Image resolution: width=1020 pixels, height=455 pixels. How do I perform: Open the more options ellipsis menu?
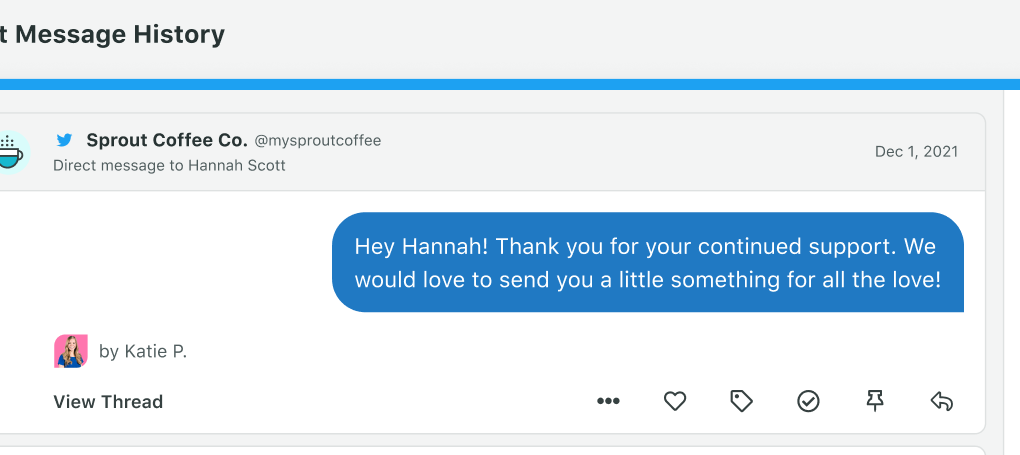pyautogui.click(x=608, y=401)
